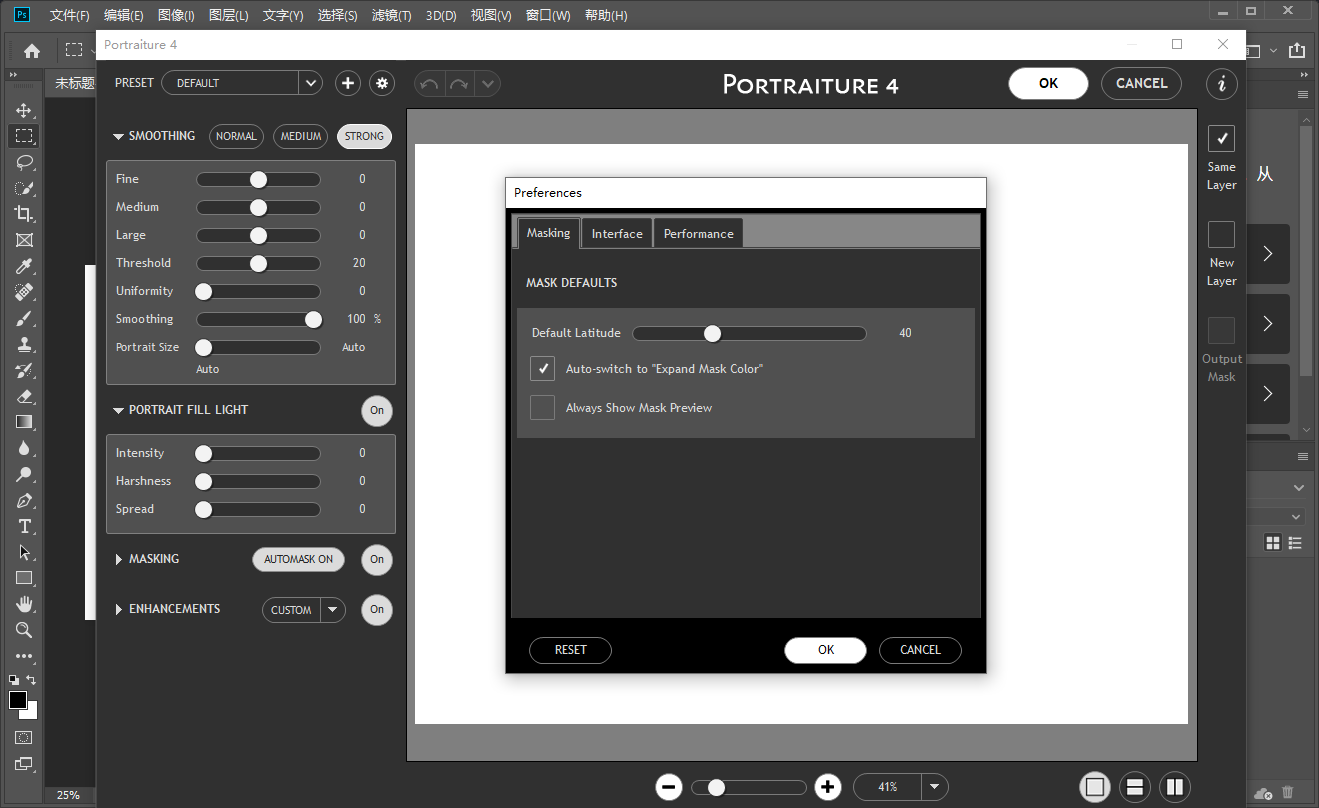
Task: Open the 图层(L) menu
Action: tap(229, 16)
